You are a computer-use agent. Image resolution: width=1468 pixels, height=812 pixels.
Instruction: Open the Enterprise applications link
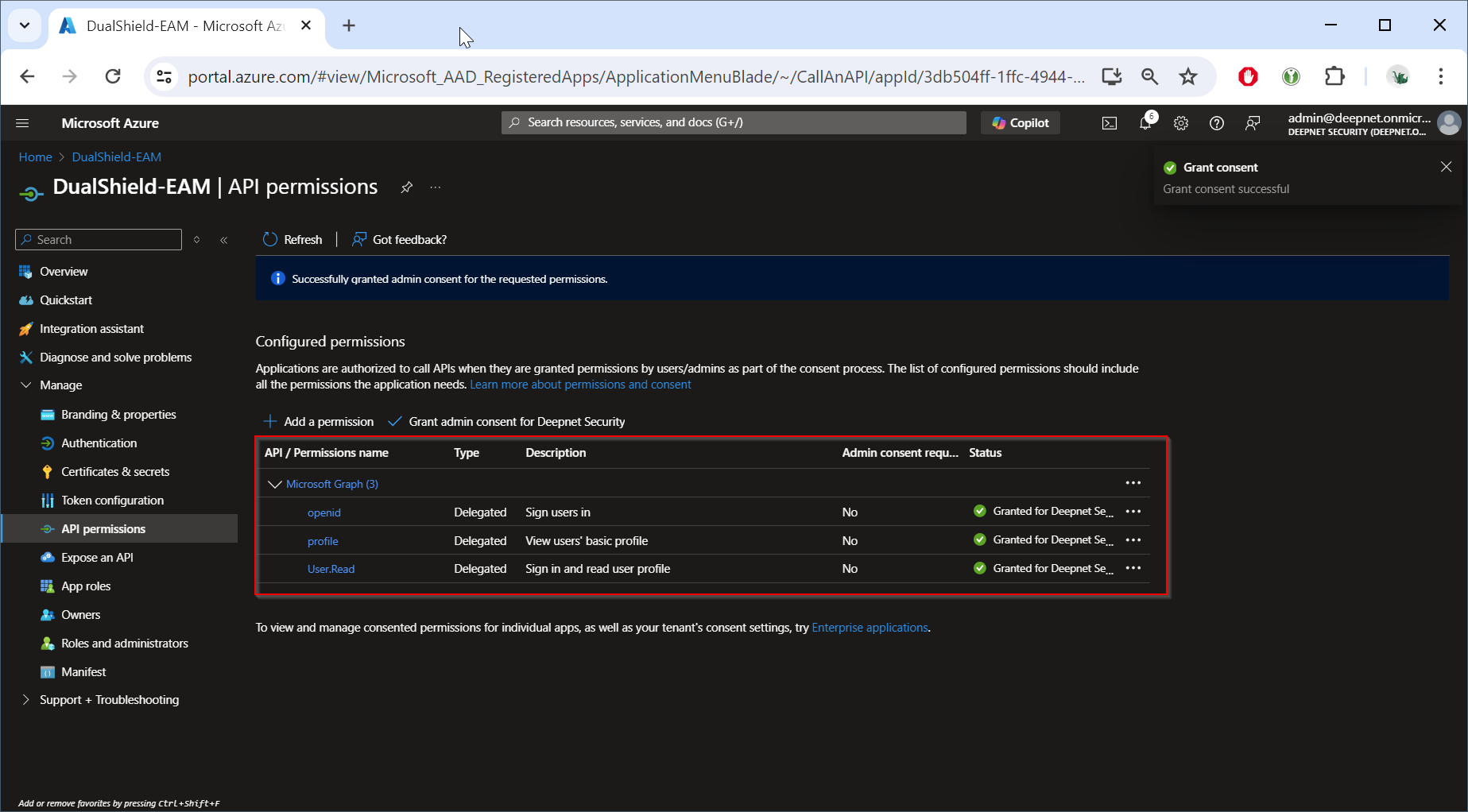(870, 628)
